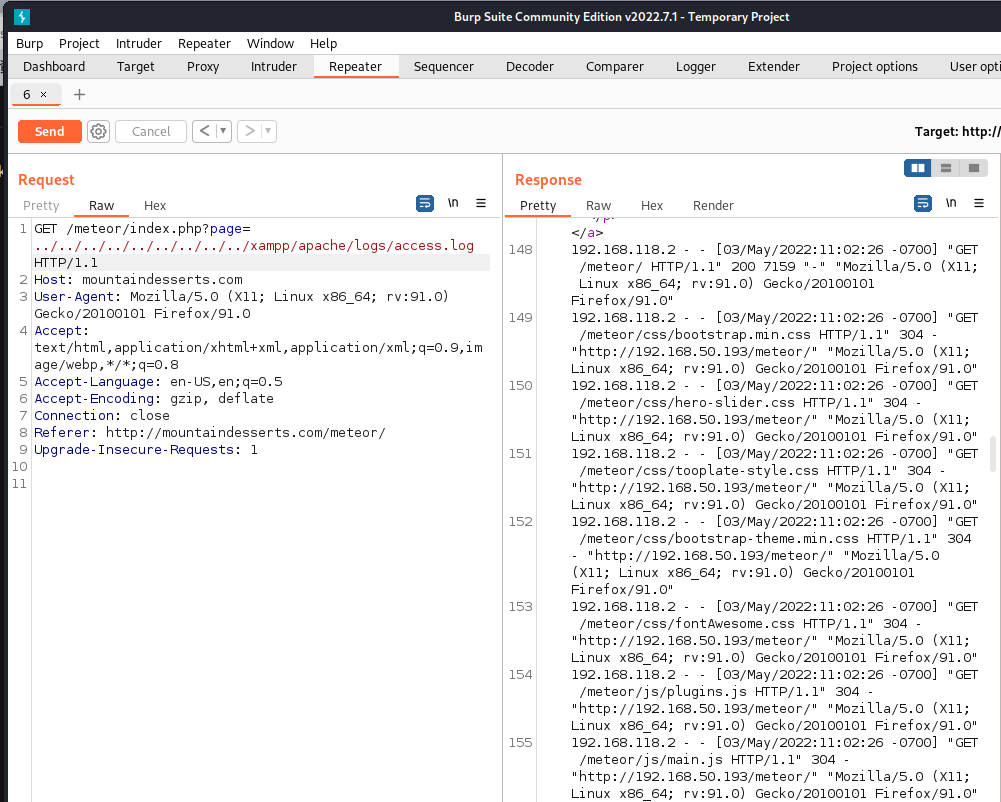Click response line 148 log entry
Image resolution: width=1001 pixels, height=802 pixels.
point(774,275)
